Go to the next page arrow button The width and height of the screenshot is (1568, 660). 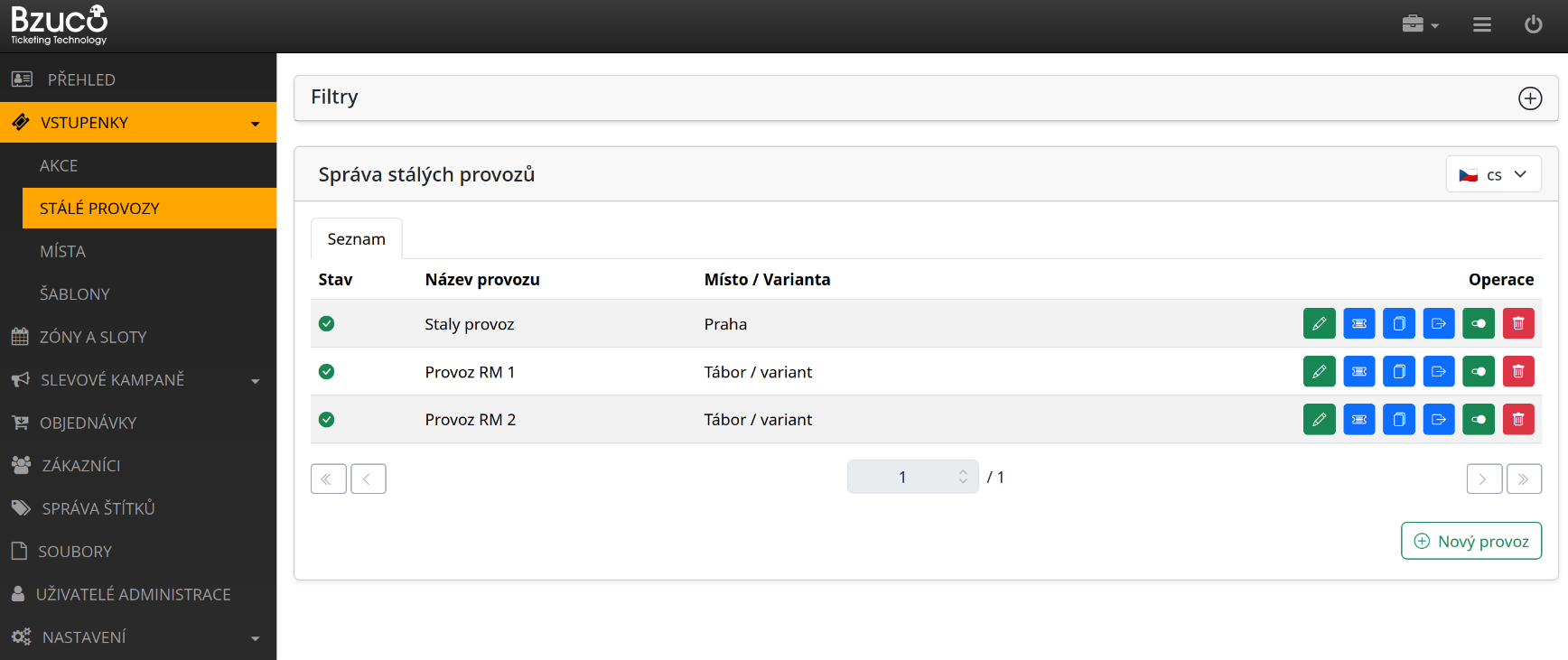1483,479
